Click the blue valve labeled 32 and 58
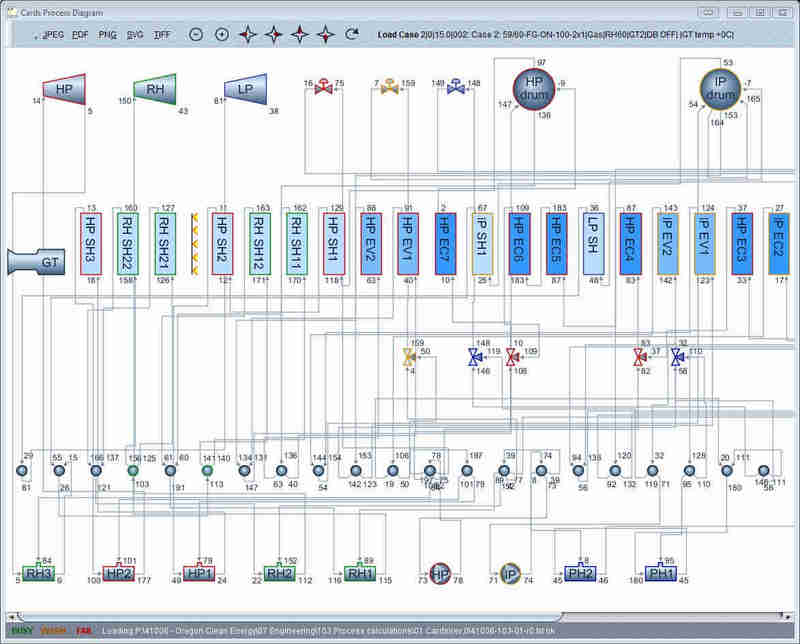 tap(677, 357)
